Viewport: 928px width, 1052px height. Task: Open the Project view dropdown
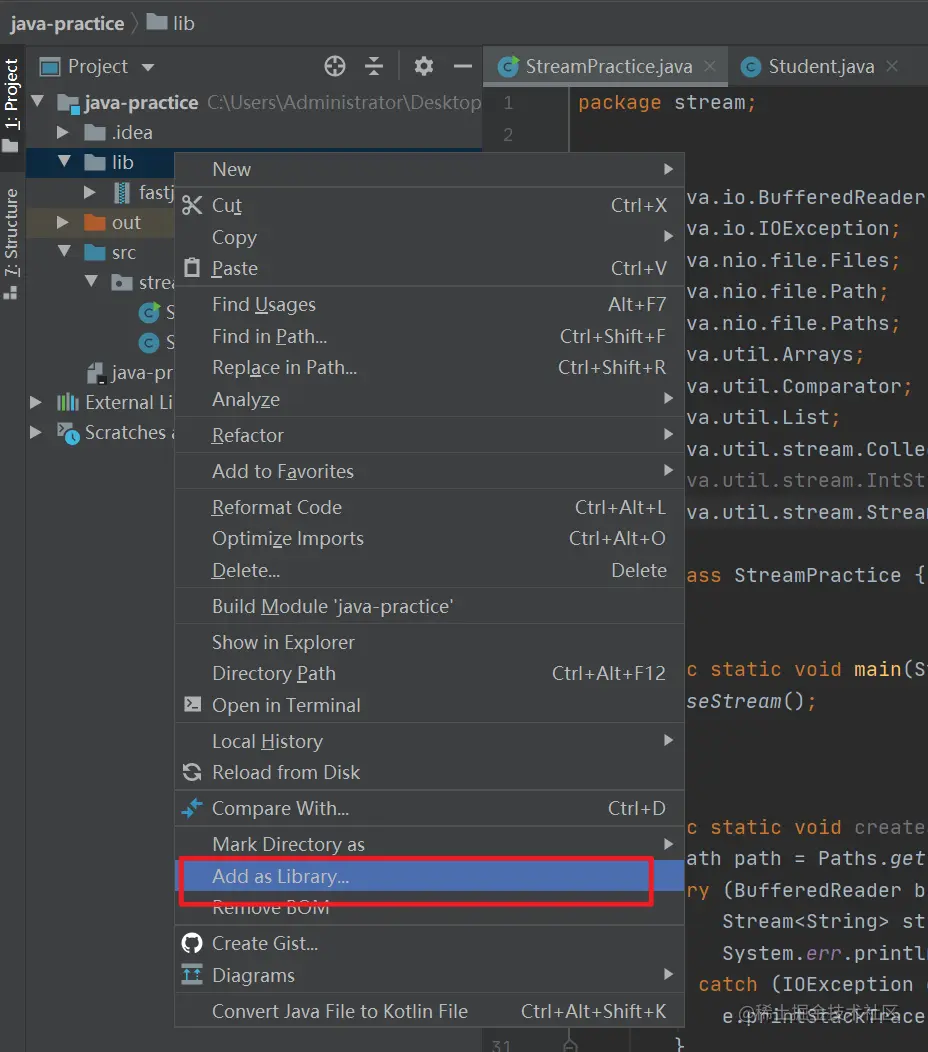tap(148, 67)
